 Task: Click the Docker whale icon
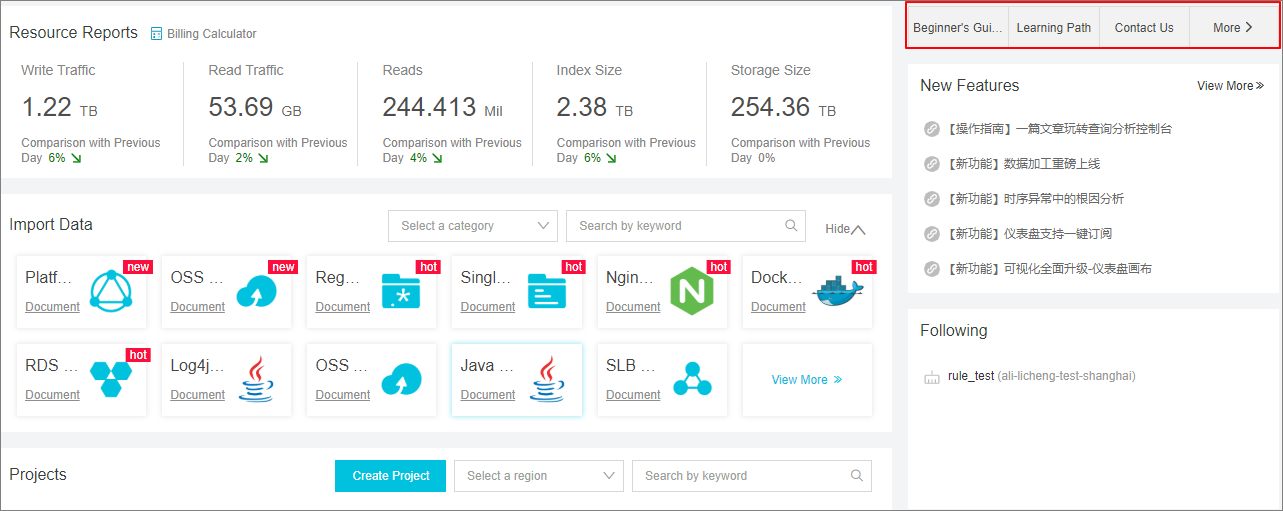tap(838, 291)
